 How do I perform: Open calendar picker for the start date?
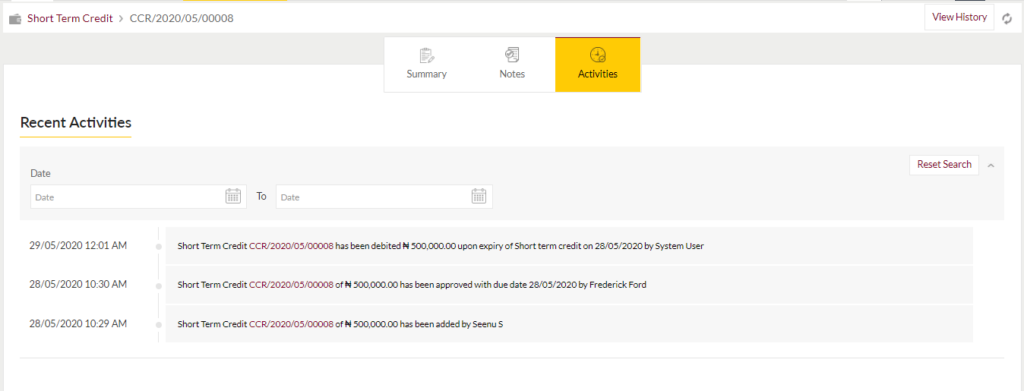tap(233, 196)
